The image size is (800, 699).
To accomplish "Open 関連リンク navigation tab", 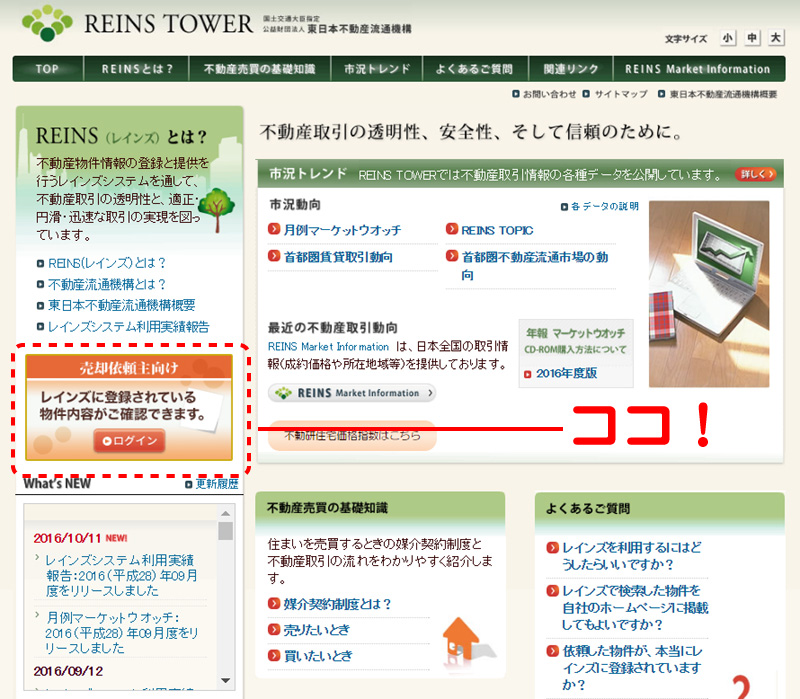I will [x=570, y=69].
